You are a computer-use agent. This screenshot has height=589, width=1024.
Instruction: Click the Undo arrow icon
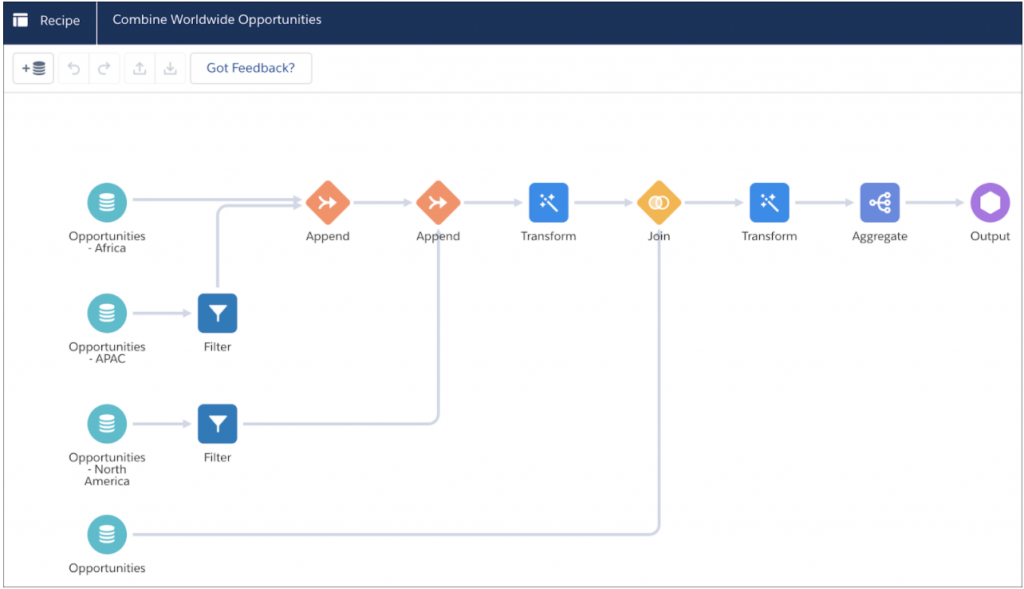tap(74, 68)
